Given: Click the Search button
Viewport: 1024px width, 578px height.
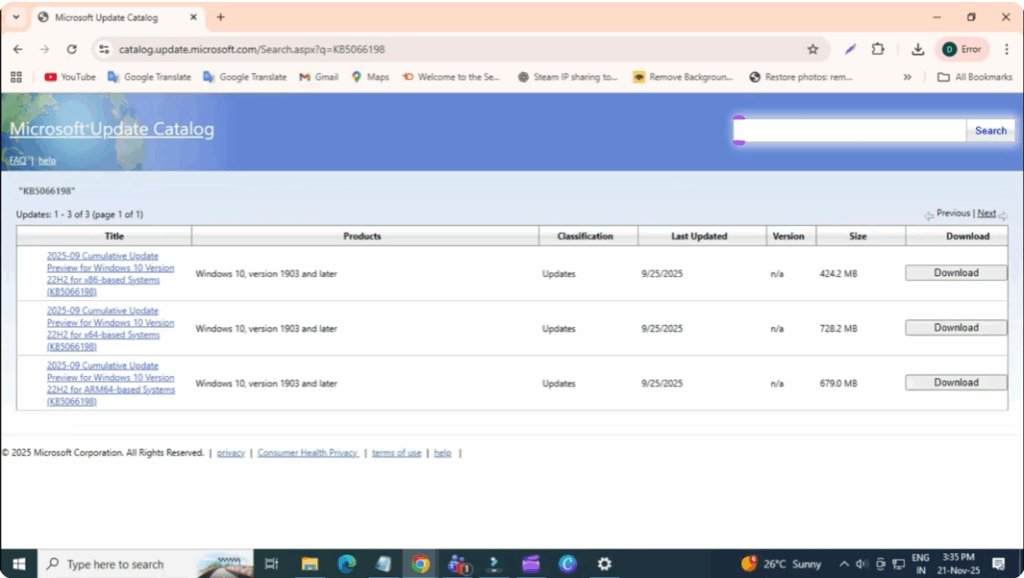Looking at the screenshot, I should pyautogui.click(x=990, y=130).
